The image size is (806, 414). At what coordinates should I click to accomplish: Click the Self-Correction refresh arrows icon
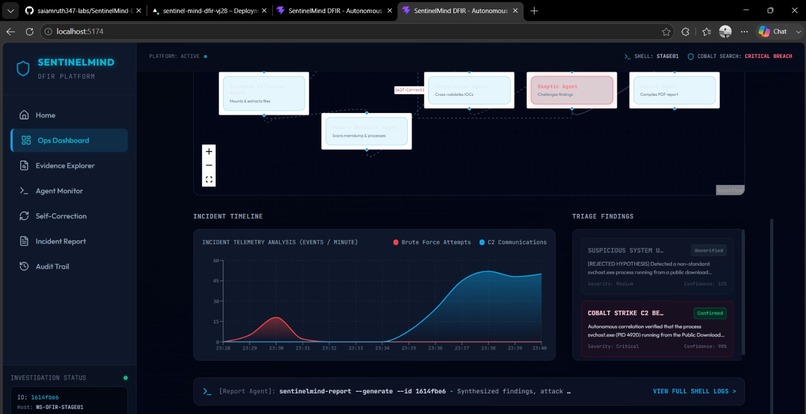24,216
